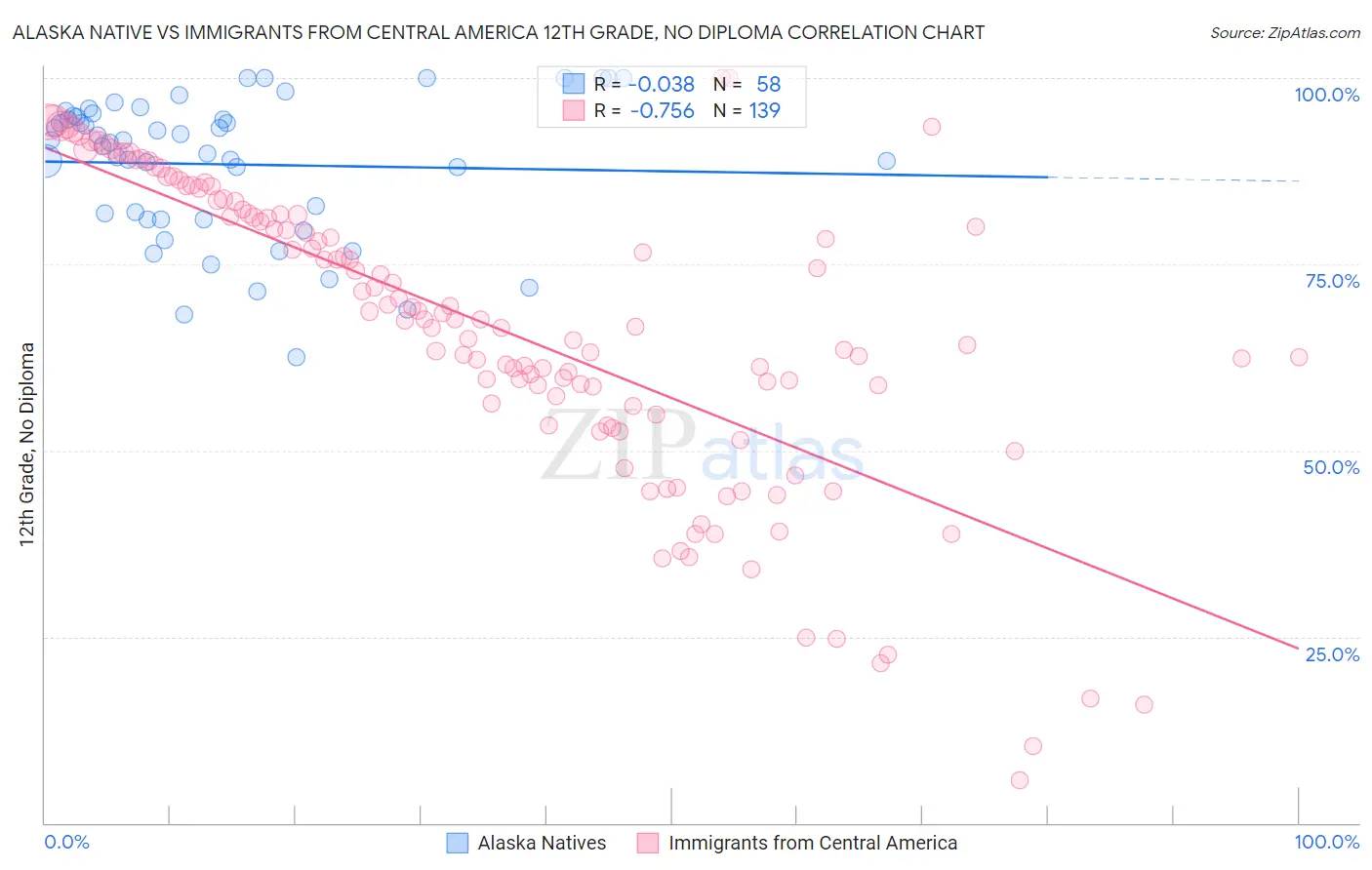
Task: Click the 12th Grade, No Diploma axis title
Action: (x=27, y=444)
